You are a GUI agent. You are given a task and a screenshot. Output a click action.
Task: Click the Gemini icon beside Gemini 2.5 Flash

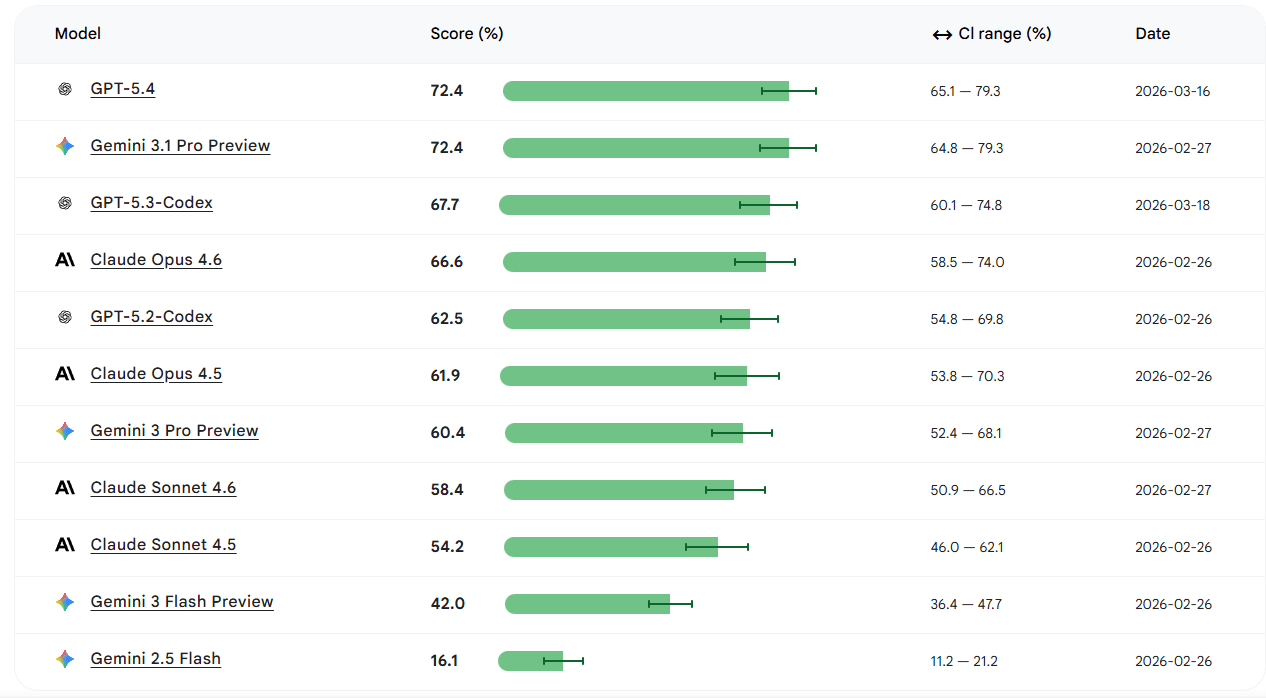pyautogui.click(x=65, y=659)
